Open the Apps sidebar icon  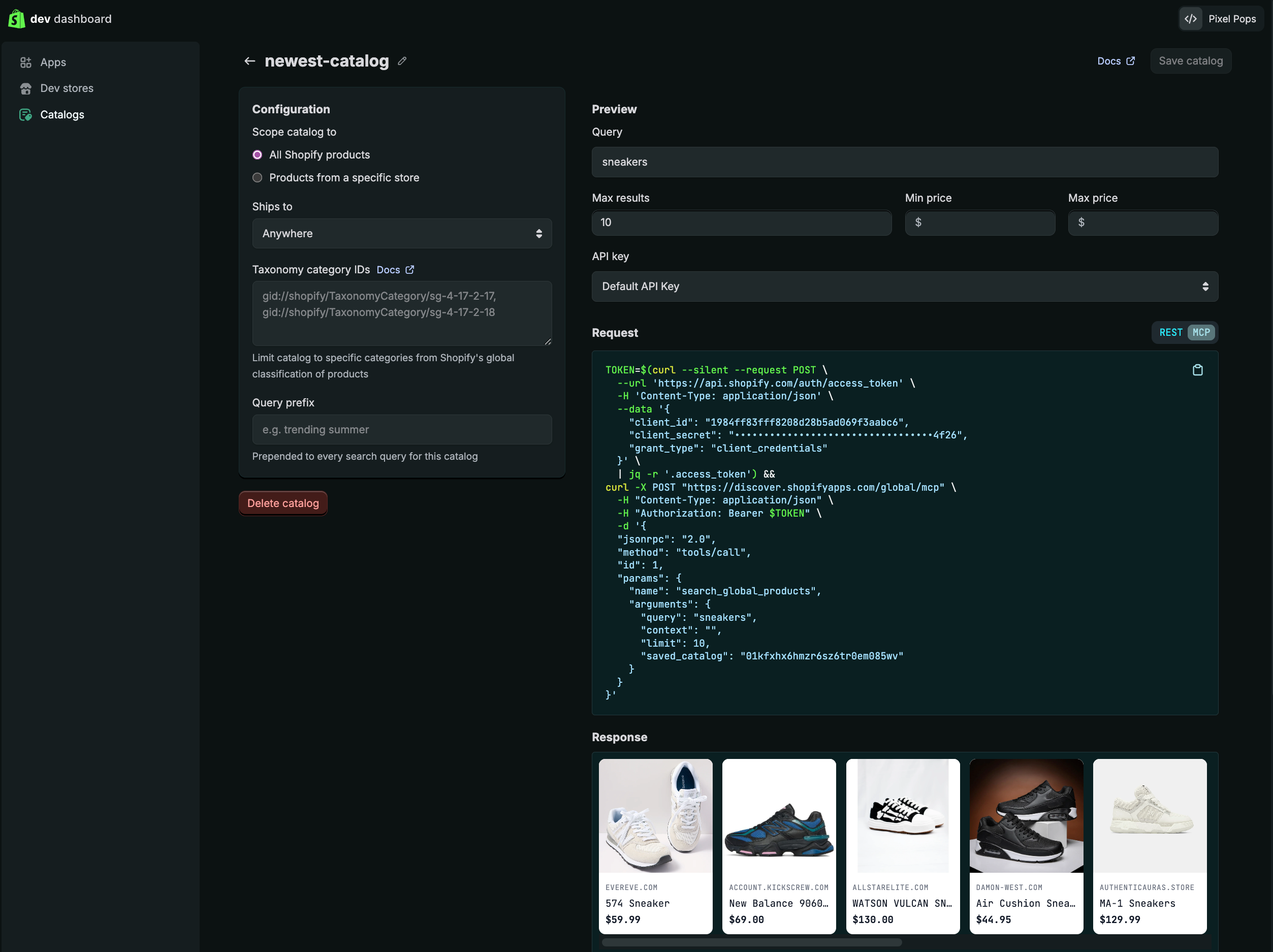25,62
